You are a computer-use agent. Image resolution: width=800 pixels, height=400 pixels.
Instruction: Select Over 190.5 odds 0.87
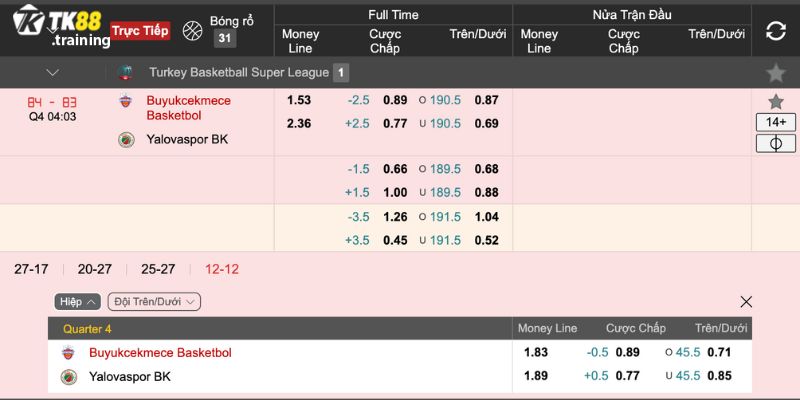(486, 100)
